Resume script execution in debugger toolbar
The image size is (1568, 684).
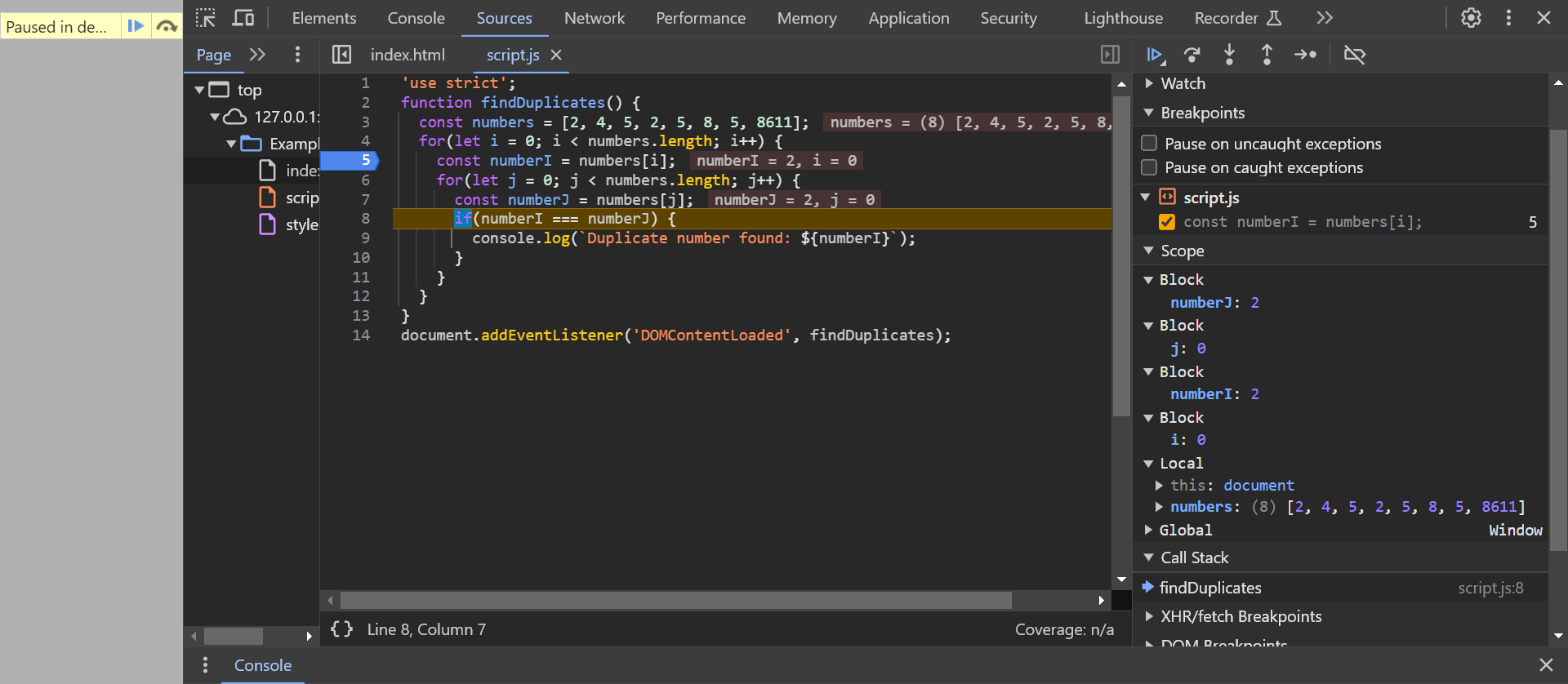pos(1155,55)
